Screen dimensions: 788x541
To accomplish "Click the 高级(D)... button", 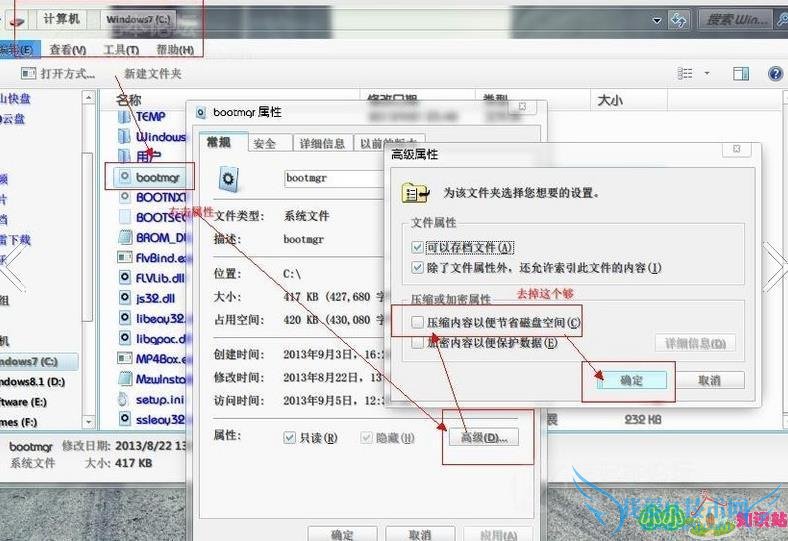I will 484,438.
